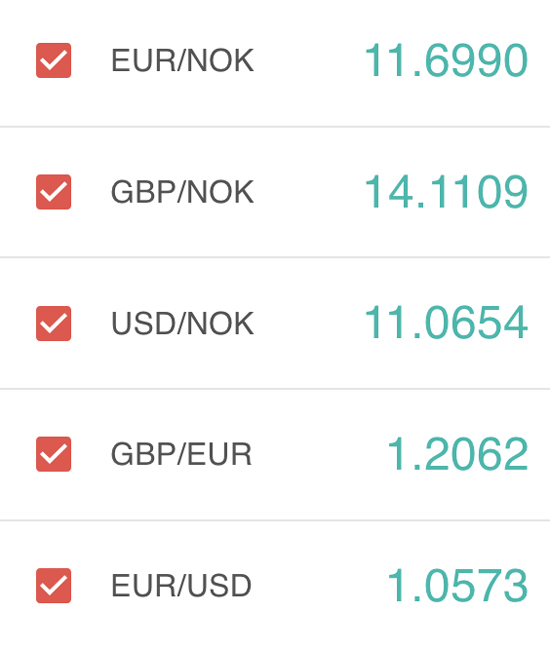Choose the GBP/EUR pair label

tap(182, 454)
